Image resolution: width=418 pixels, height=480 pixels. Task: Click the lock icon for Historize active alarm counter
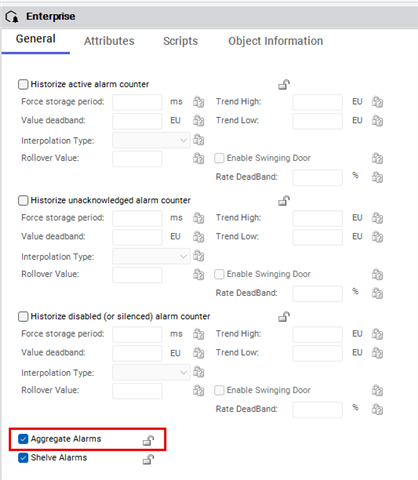pos(284,85)
